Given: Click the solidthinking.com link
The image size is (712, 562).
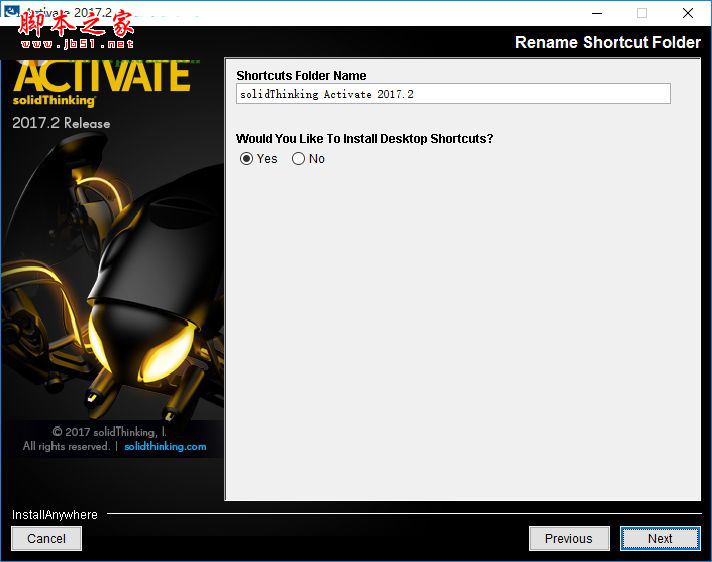Looking at the screenshot, I should (x=165, y=446).
